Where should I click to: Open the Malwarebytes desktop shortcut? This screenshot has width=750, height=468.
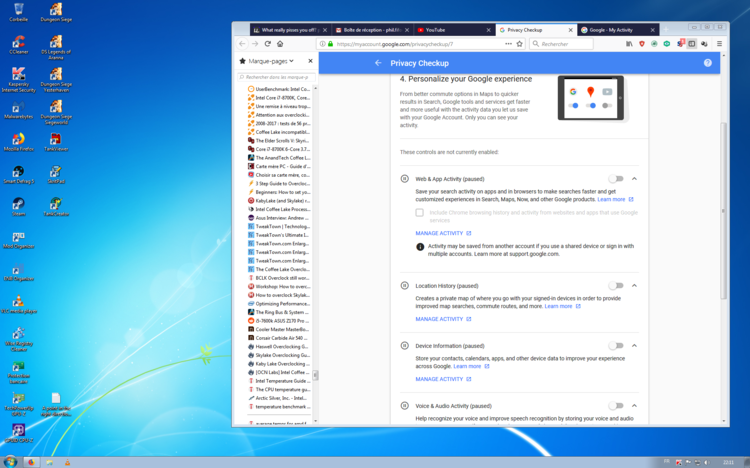[19, 111]
